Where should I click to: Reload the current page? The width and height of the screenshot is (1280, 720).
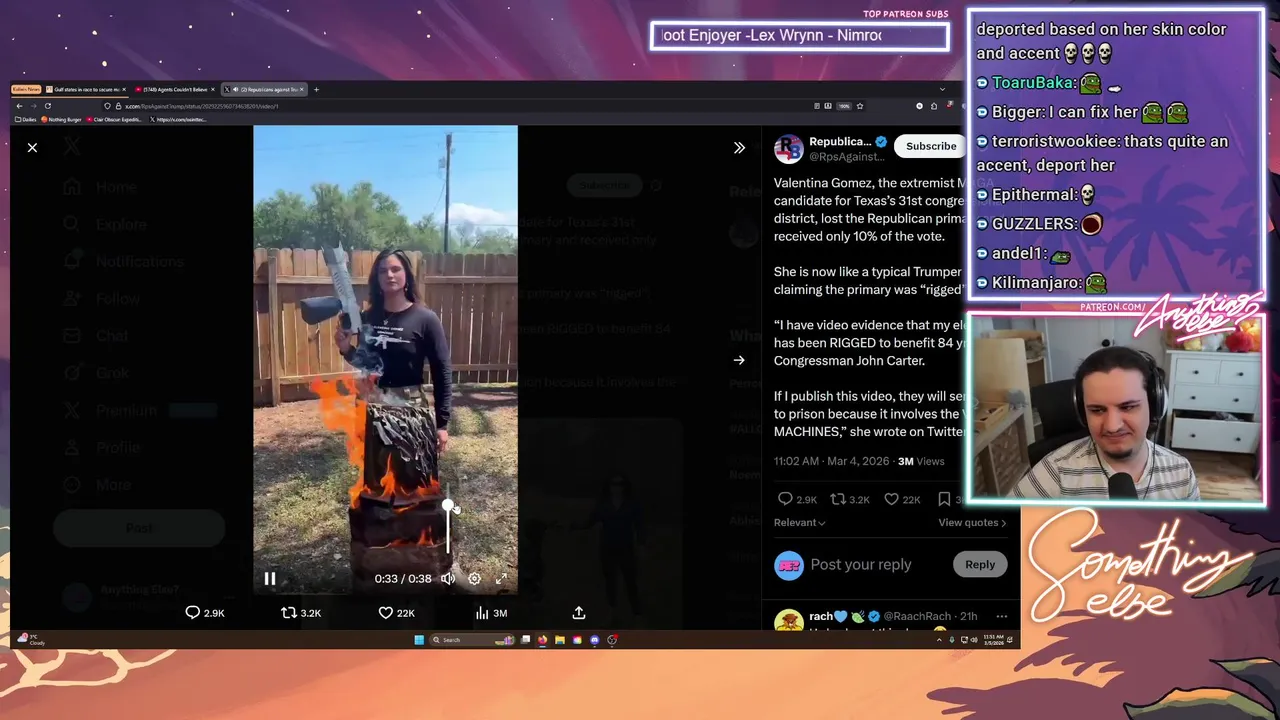[47, 106]
